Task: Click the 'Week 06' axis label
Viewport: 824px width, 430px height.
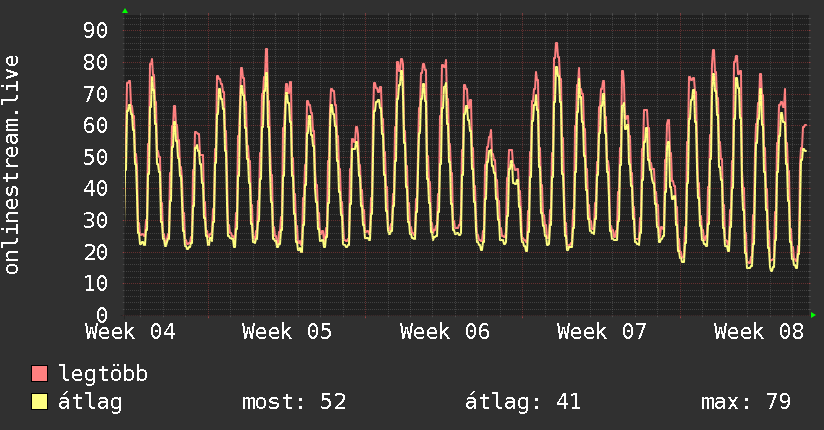Action: [x=445, y=332]
